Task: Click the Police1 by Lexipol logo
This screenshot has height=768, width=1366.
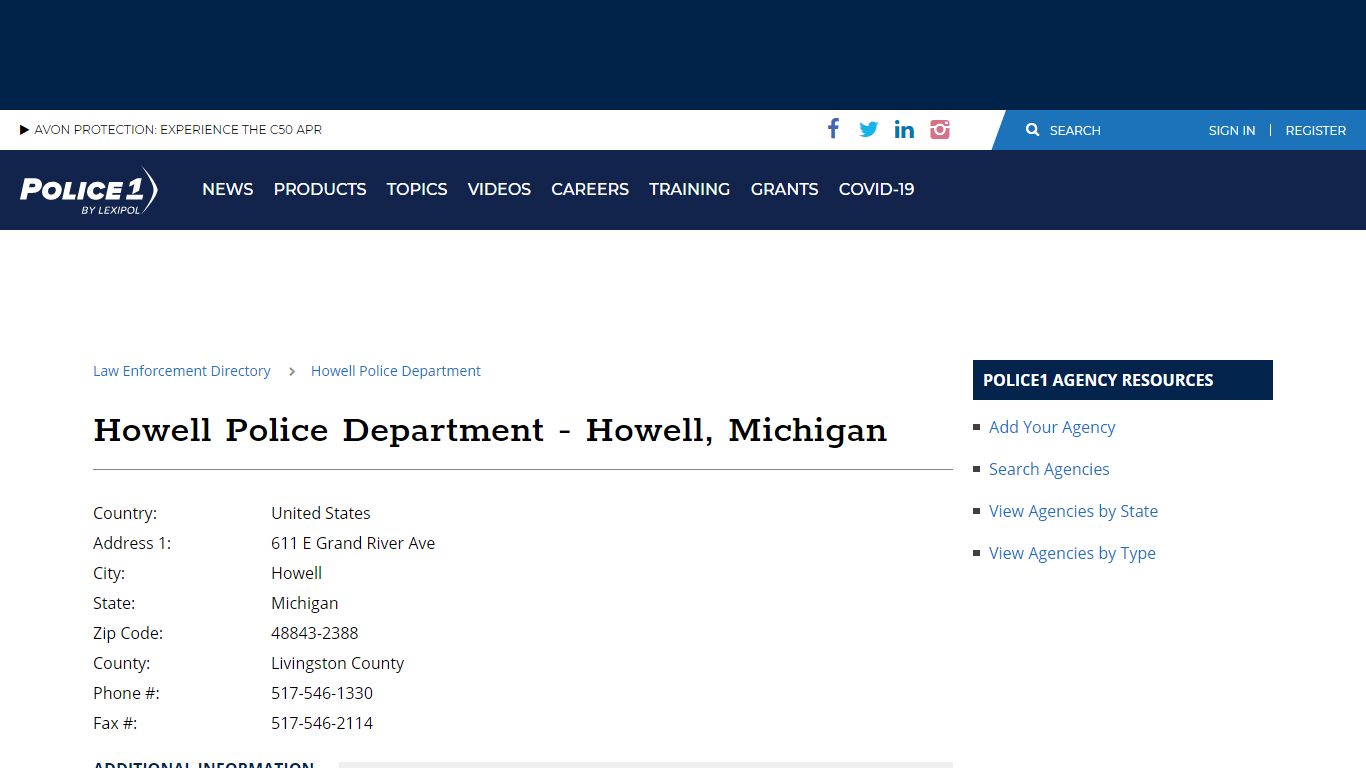Action: pyautogui.click(x=89, y=190)
